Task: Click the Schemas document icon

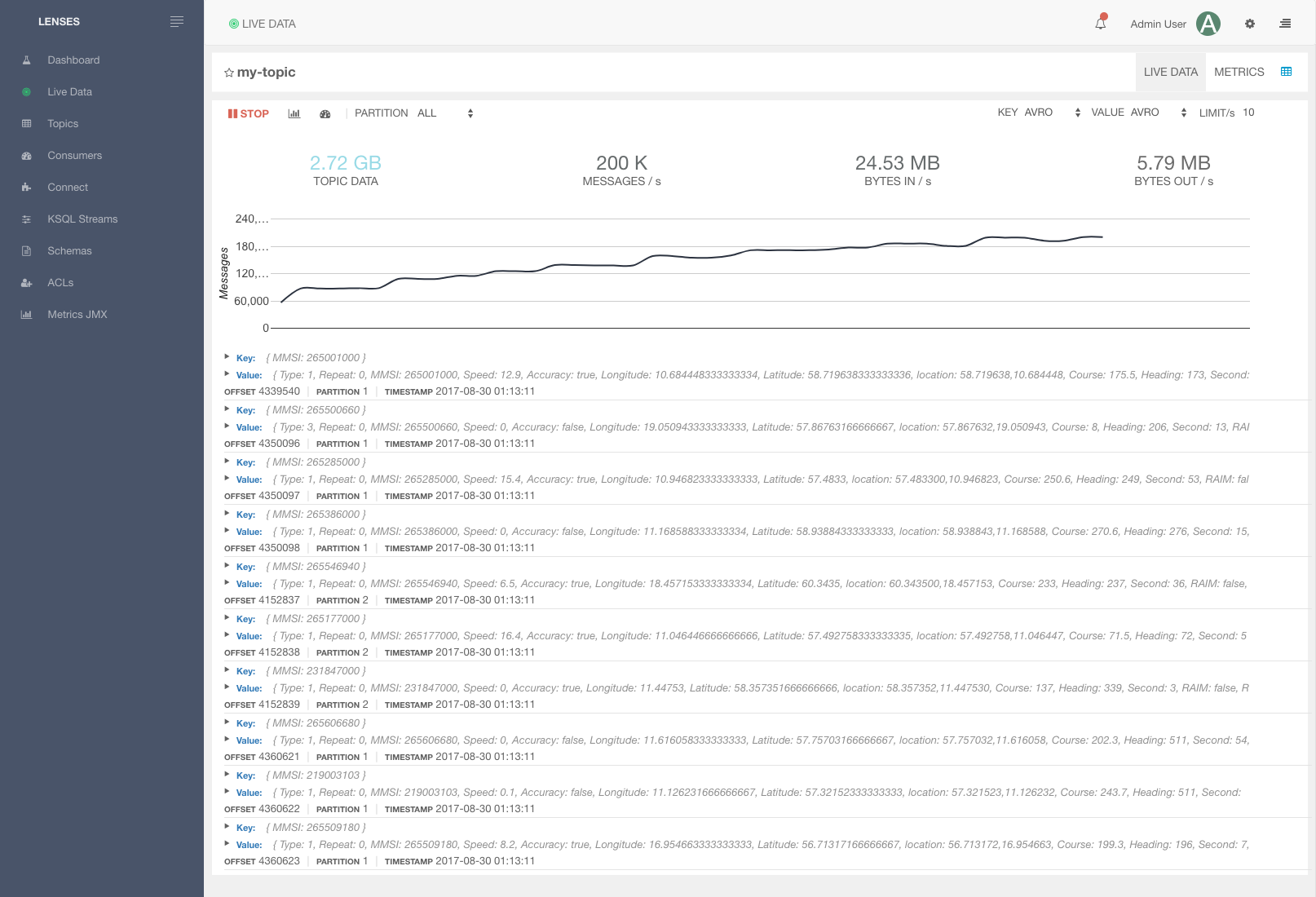Action: (x=26, y=251)
